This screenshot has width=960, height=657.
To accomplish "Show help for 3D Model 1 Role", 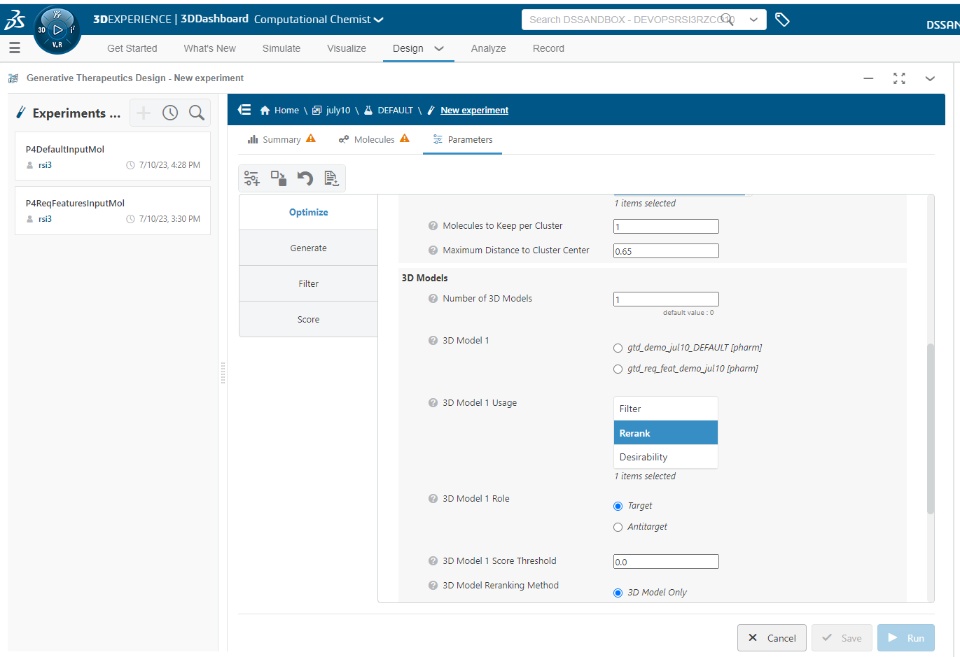I will [433, 499].
